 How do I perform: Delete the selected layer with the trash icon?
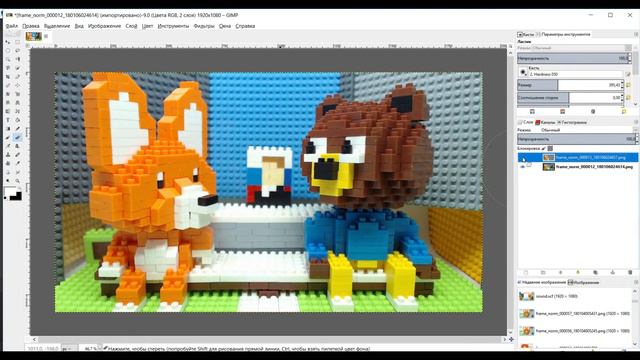(x=630, y=272)
